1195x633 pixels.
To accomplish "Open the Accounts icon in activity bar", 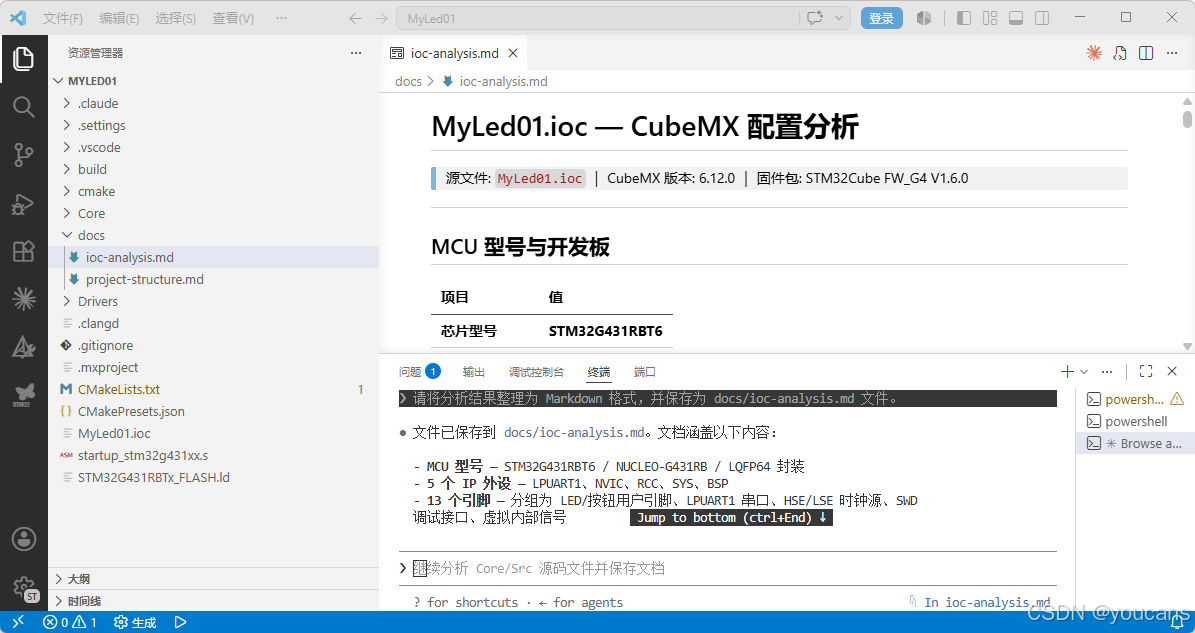I will point(24,539).
